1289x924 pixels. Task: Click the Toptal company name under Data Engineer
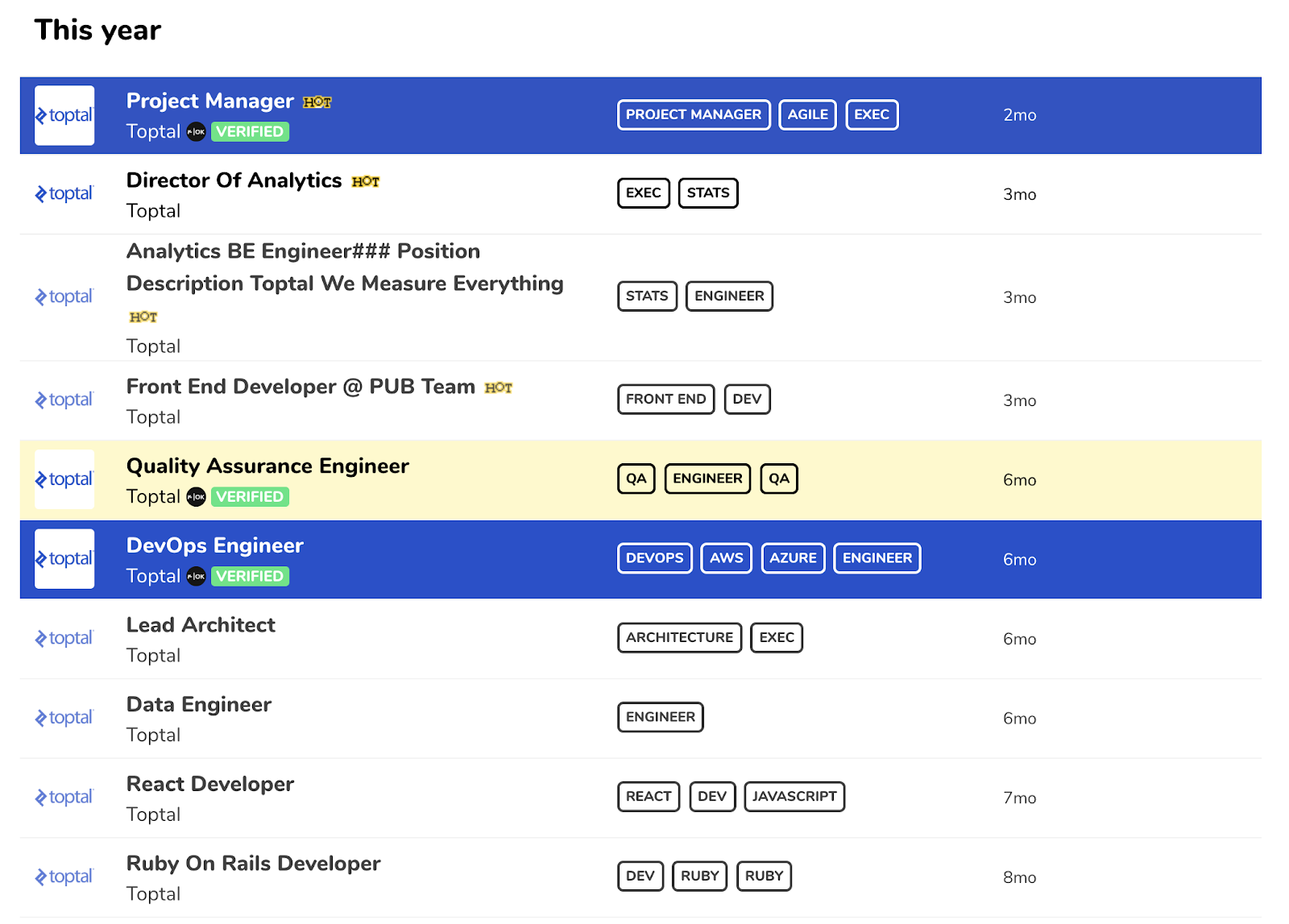coord(153,735)
